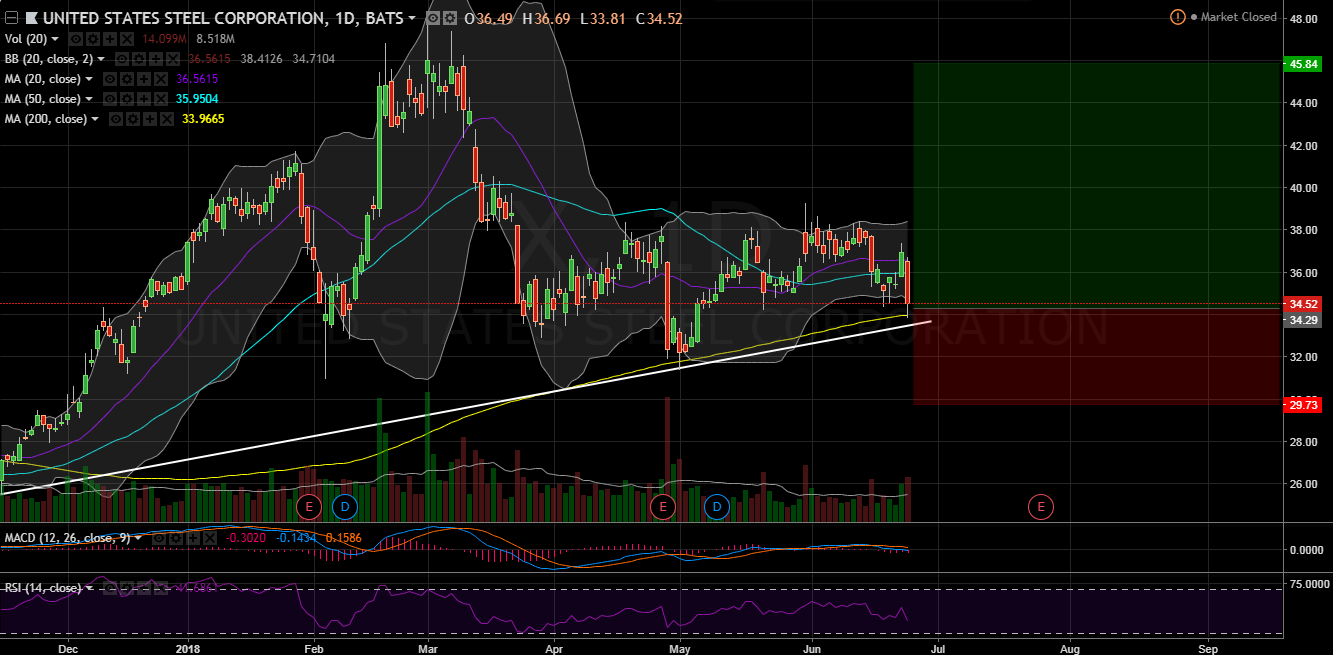Image resolution: width=1333 pixels, height=655 pixels.
Task: Toggle visibility of MA (50, close)
Action: [x=110, y=99]
